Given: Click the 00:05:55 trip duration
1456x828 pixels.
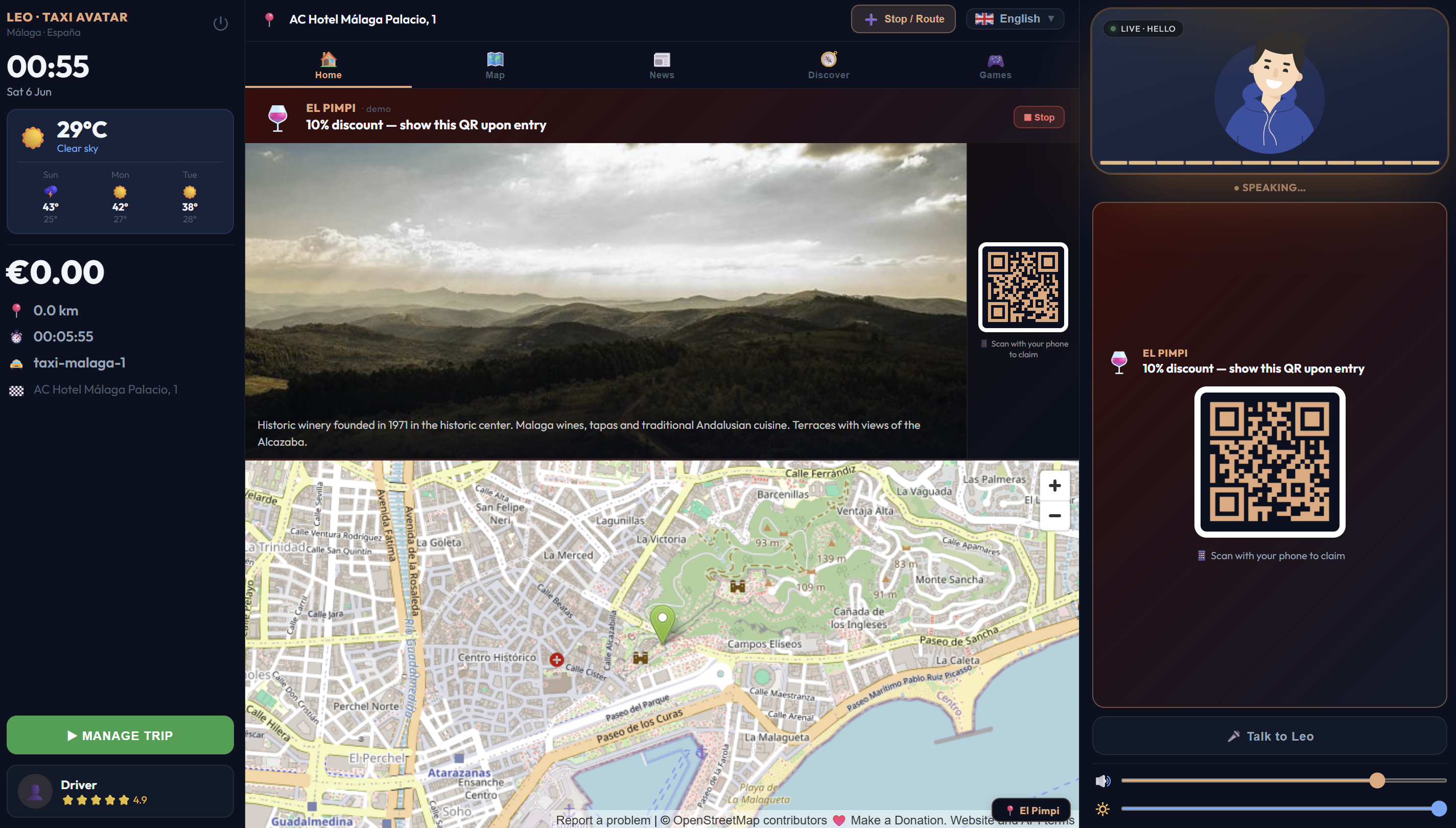Looking at the screenshot, I should point(63,337).
